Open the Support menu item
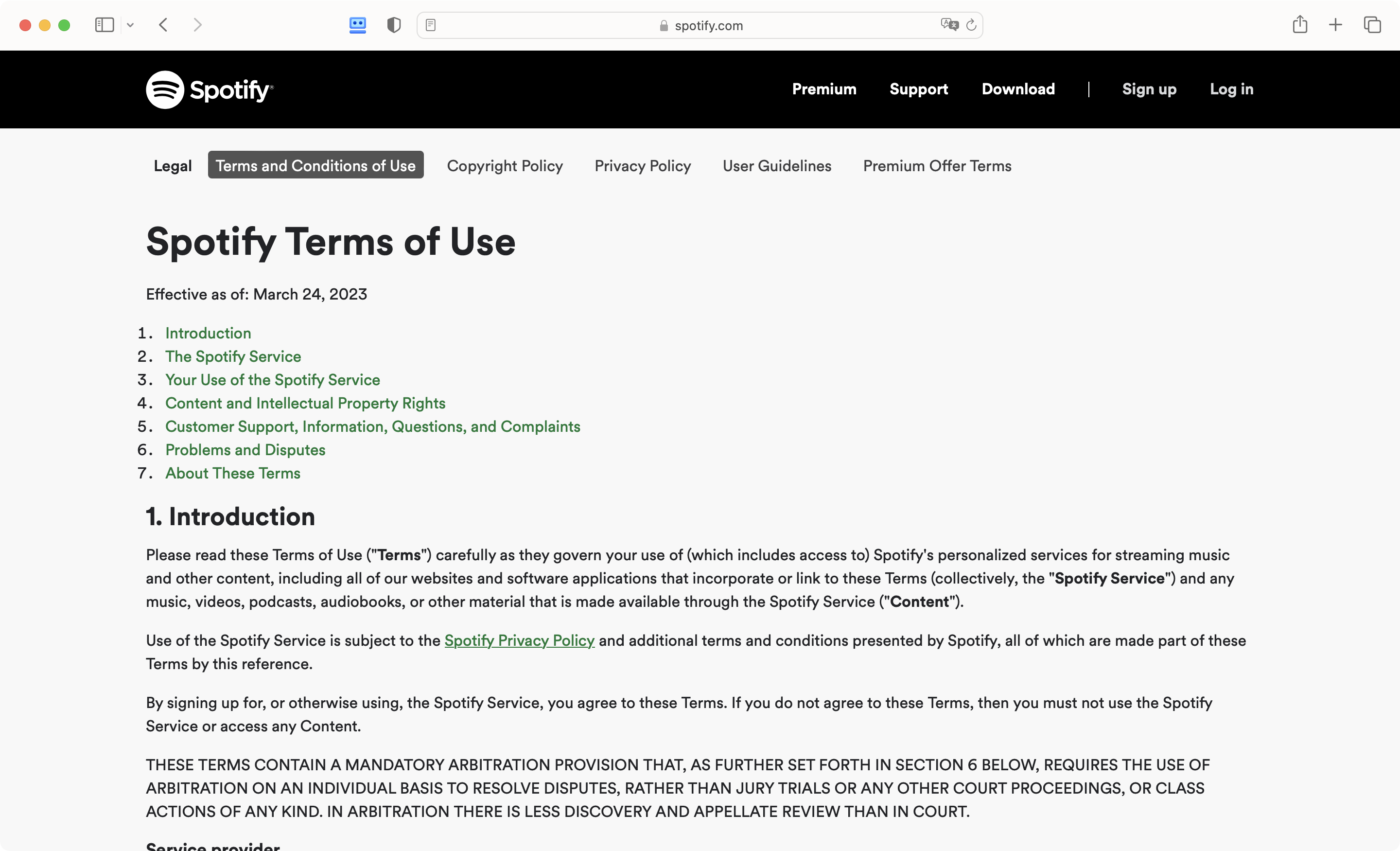This screenshot has height=851, width=1400. click(919, 89)
